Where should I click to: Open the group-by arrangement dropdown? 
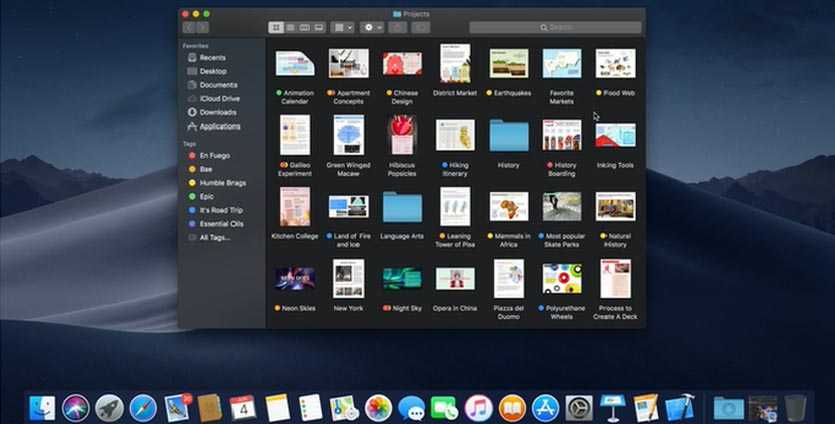tap(344, 28)
